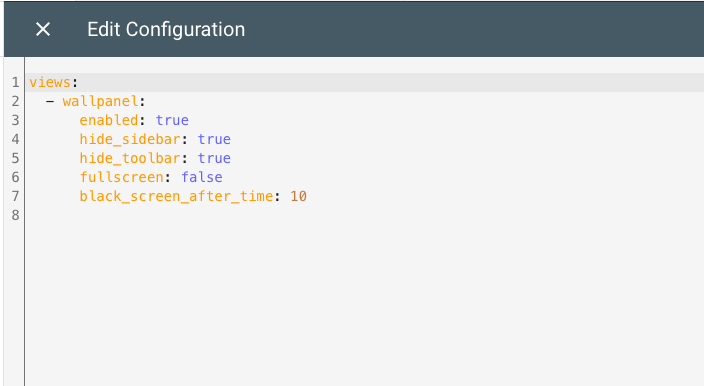The height and width of the screenshot is (386, 704).
Task: Click line number 4 in the gutter
Action: tap(16, 139)
